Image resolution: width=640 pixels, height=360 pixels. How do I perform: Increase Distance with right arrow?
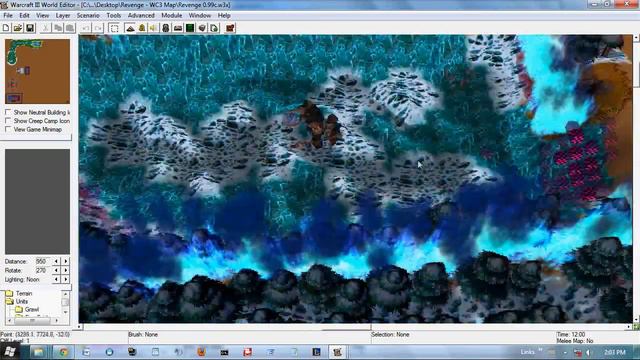point(66,261)
